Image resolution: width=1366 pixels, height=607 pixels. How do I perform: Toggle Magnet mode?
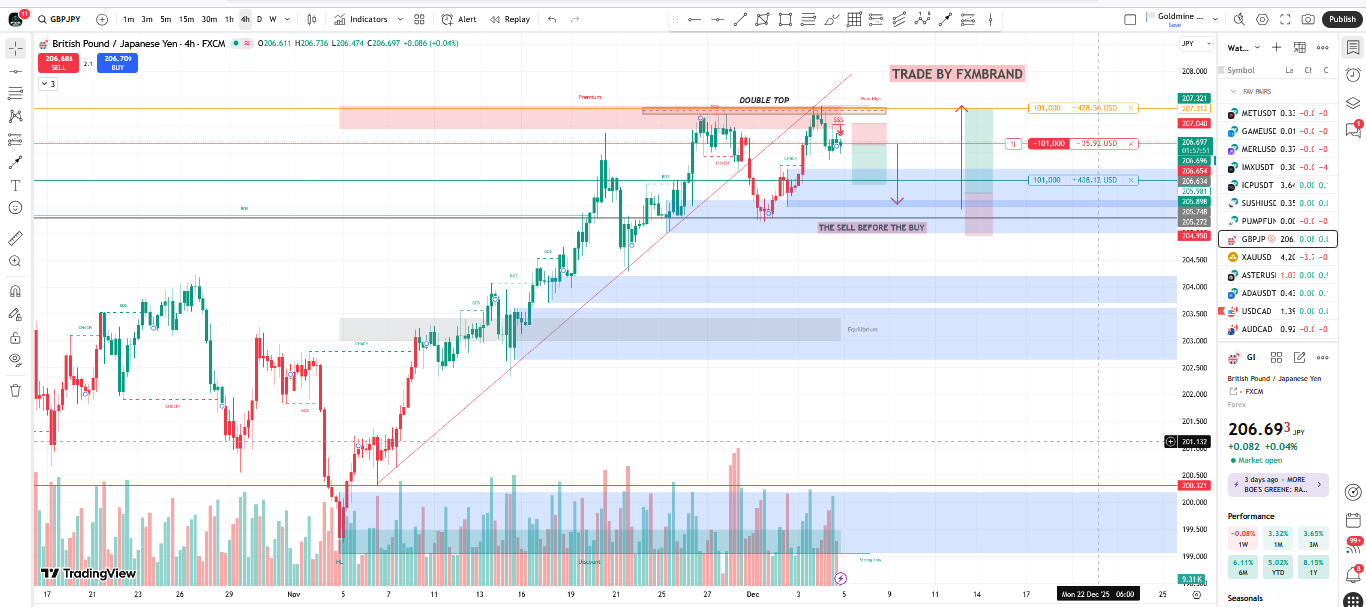pos(15,292)
